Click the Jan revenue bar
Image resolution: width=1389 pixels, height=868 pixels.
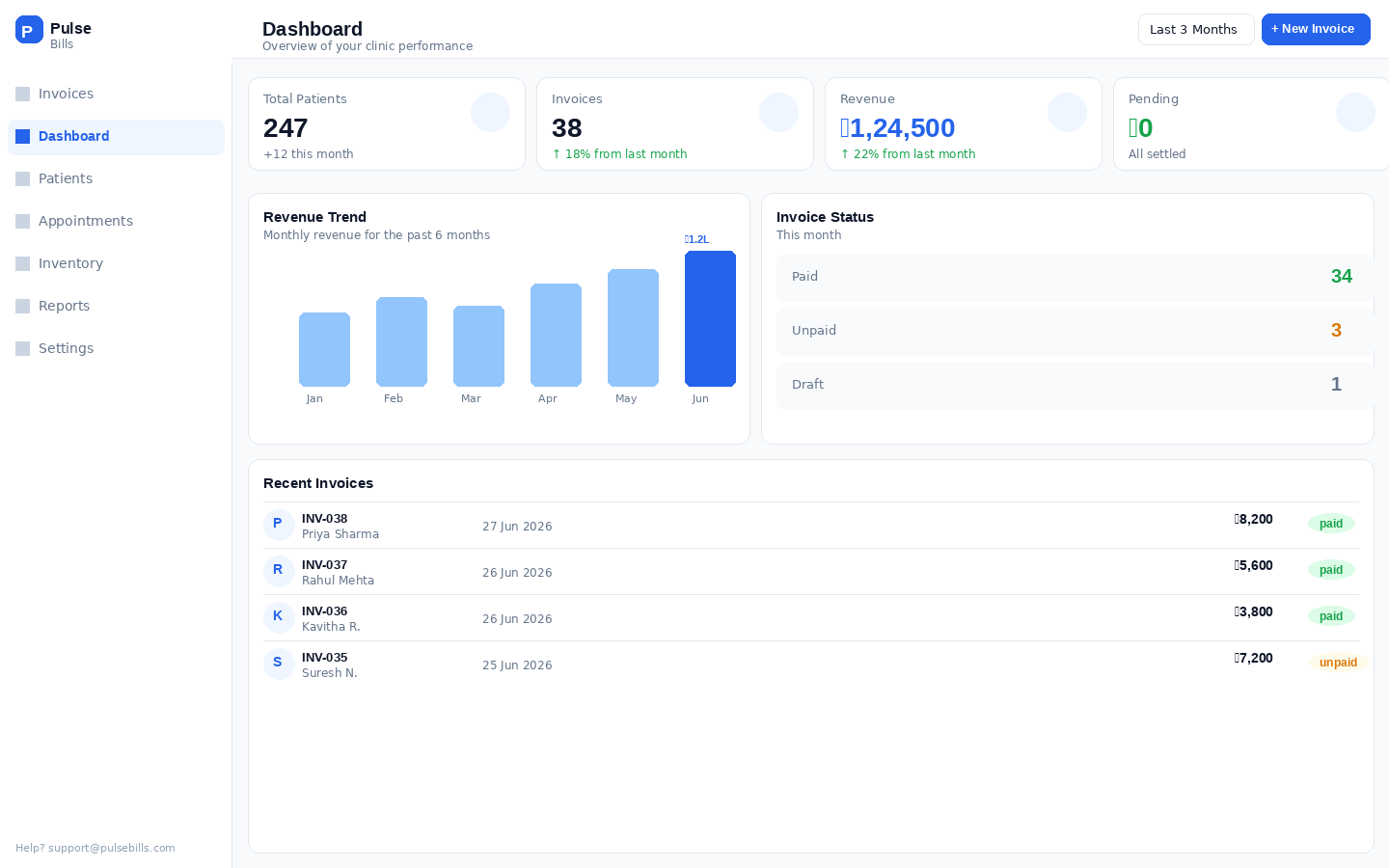[x=324, y=349]
